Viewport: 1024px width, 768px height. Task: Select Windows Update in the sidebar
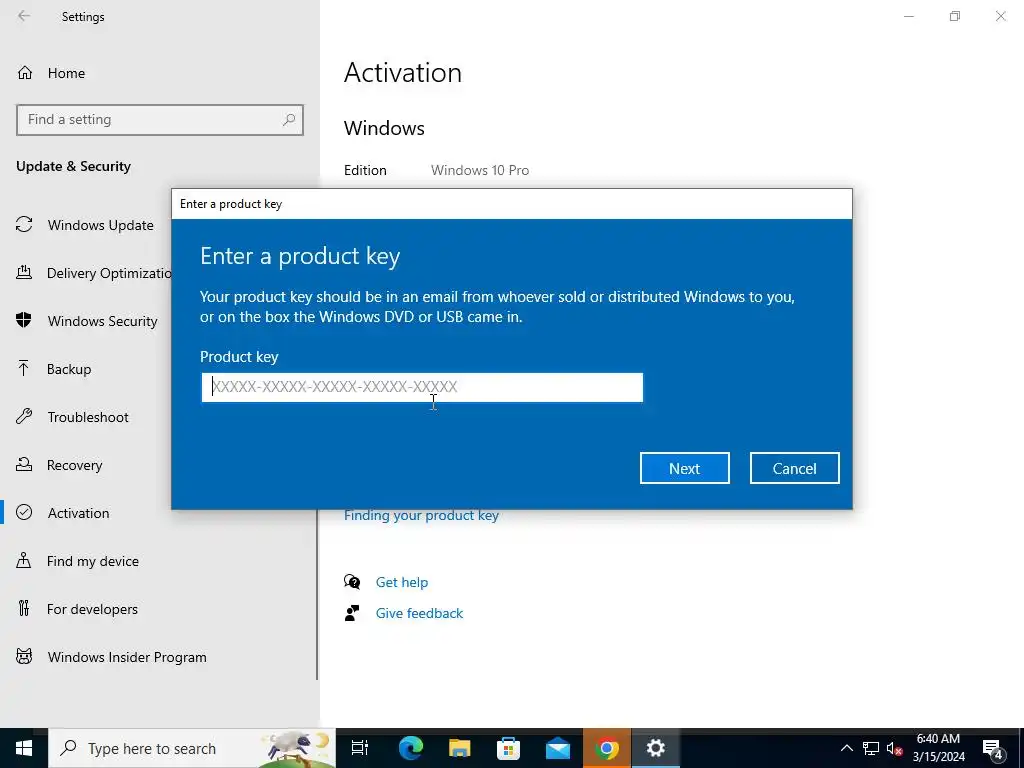pyautogui.click(x=101, y=225)
